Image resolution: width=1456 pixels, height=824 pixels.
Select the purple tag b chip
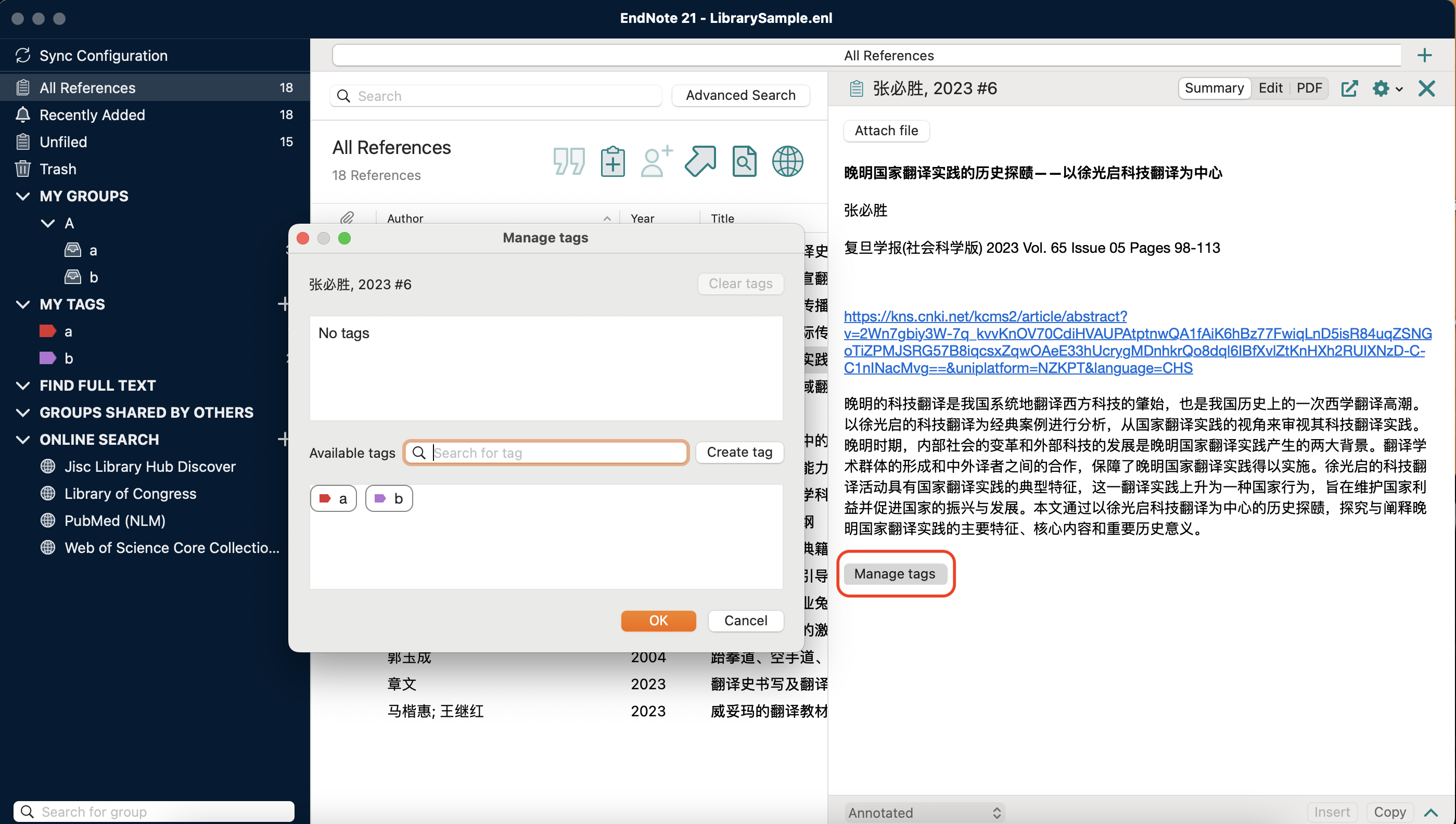(x=389, y=498)
